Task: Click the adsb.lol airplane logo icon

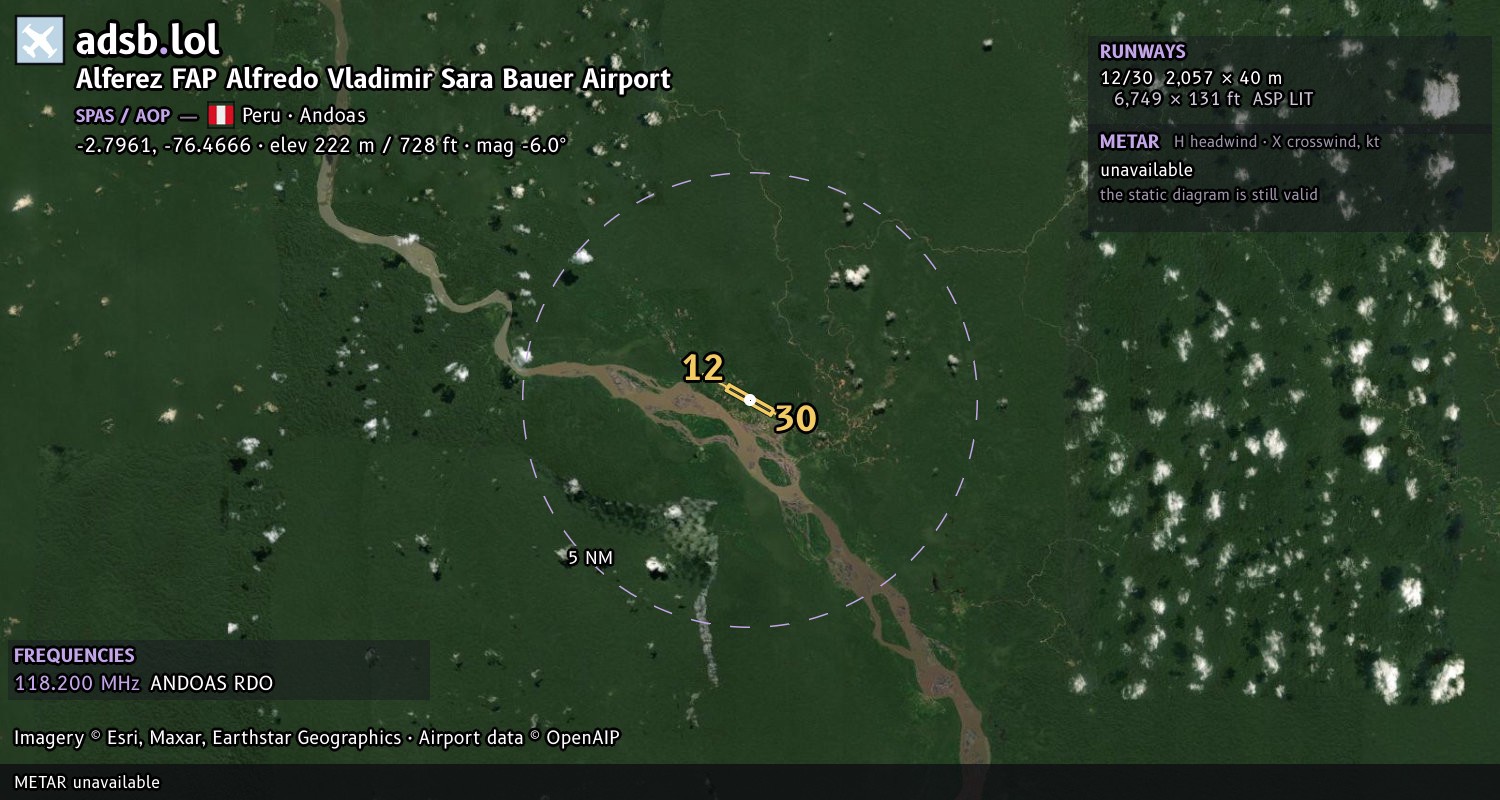Action: tap(40, 40)
